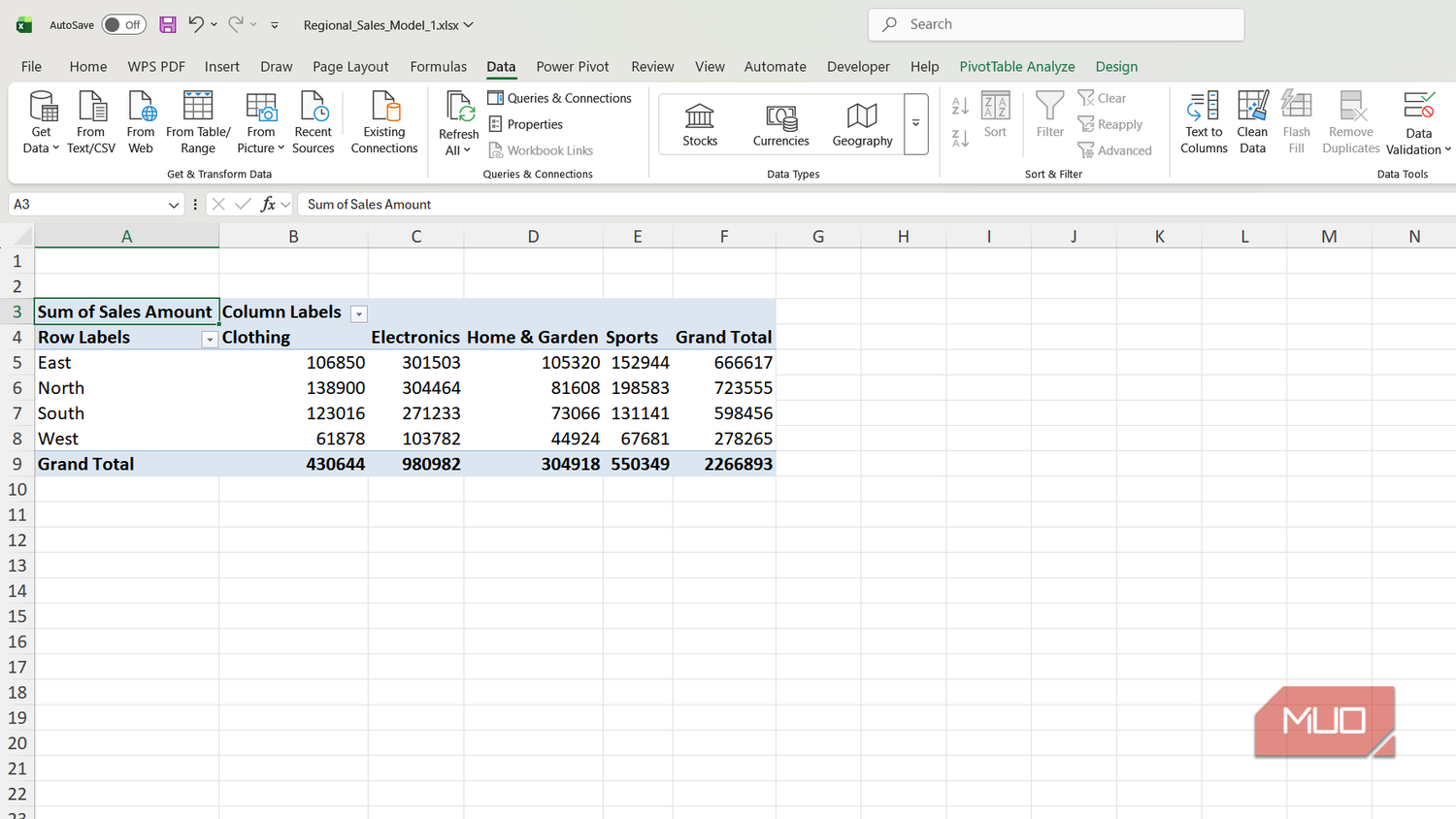
Task: Open the PivotTable Analyze tab
Action: (x=1017, y=66)
